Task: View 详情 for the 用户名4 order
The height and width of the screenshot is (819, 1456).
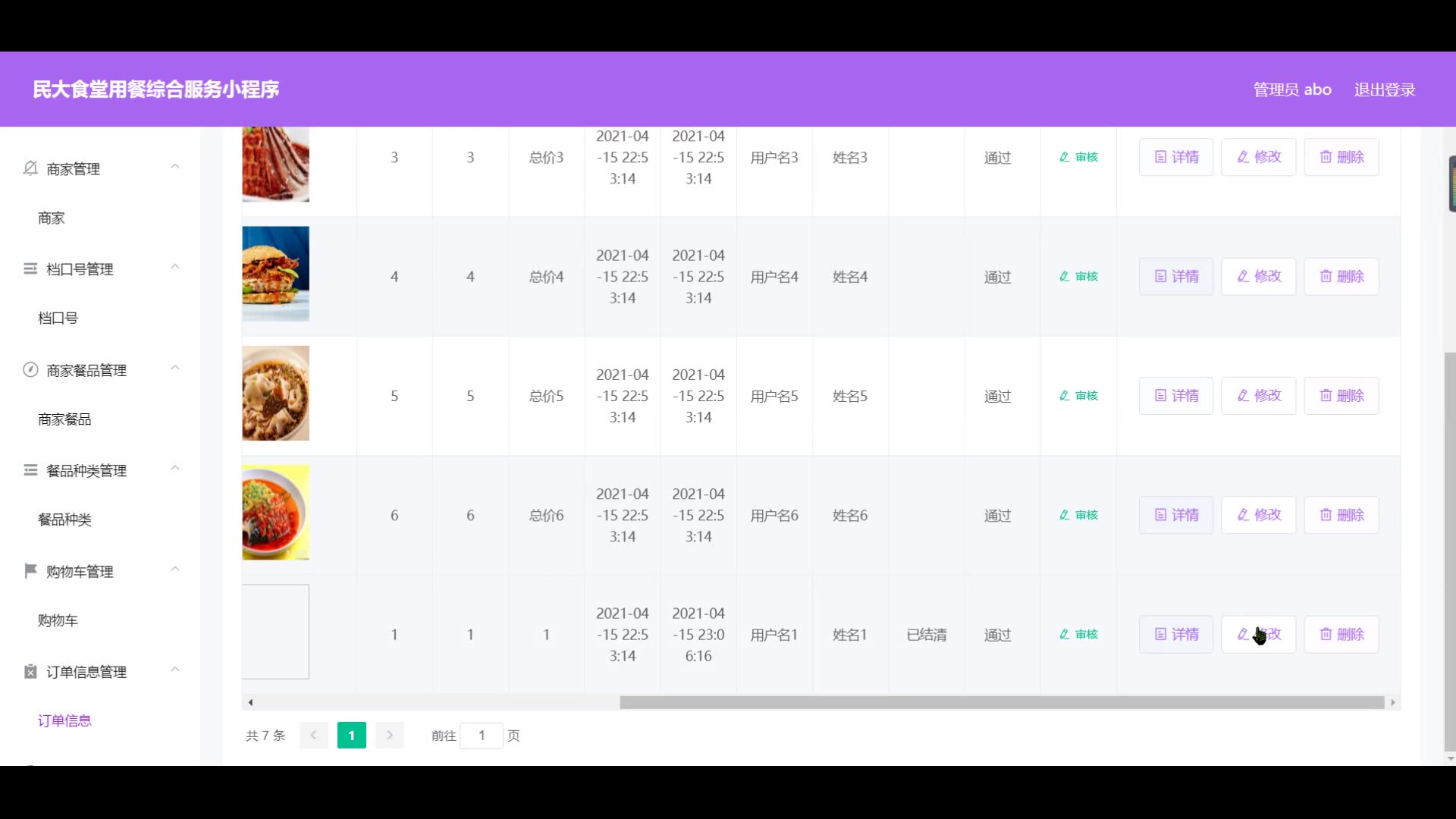Action: pyautogui.click(x=1176, y=276)
